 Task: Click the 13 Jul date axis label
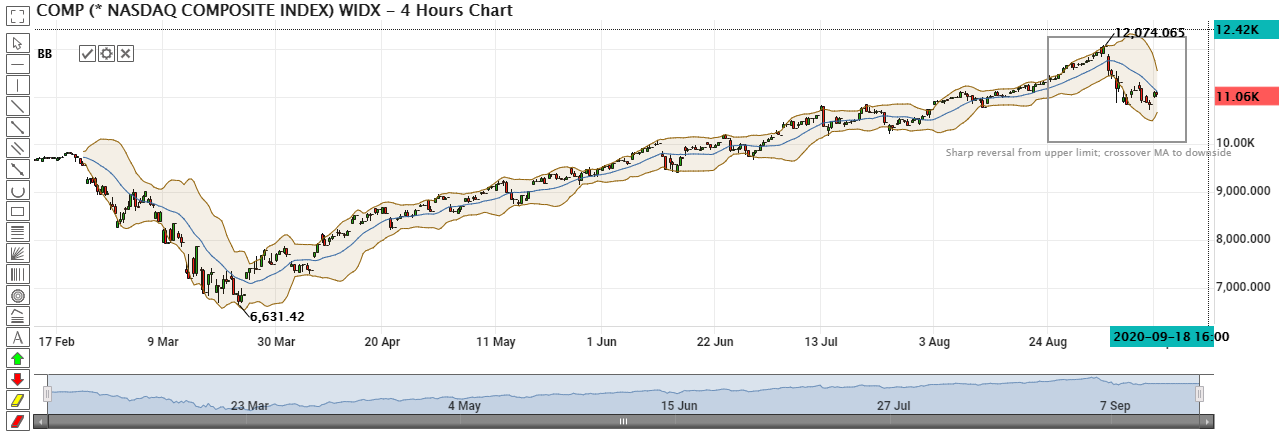[x=820, y=342]
